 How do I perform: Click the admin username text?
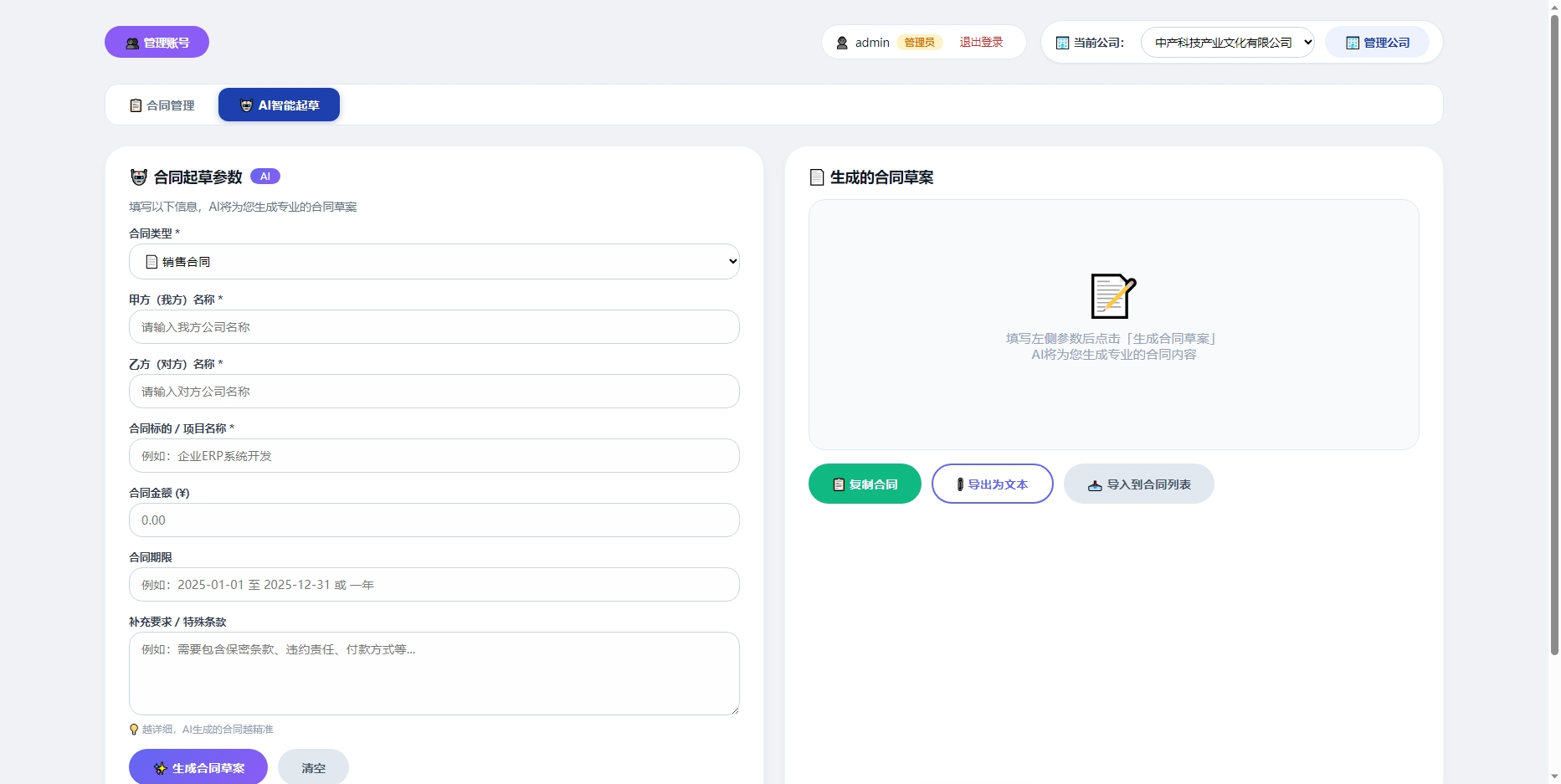tap(872, 43)
